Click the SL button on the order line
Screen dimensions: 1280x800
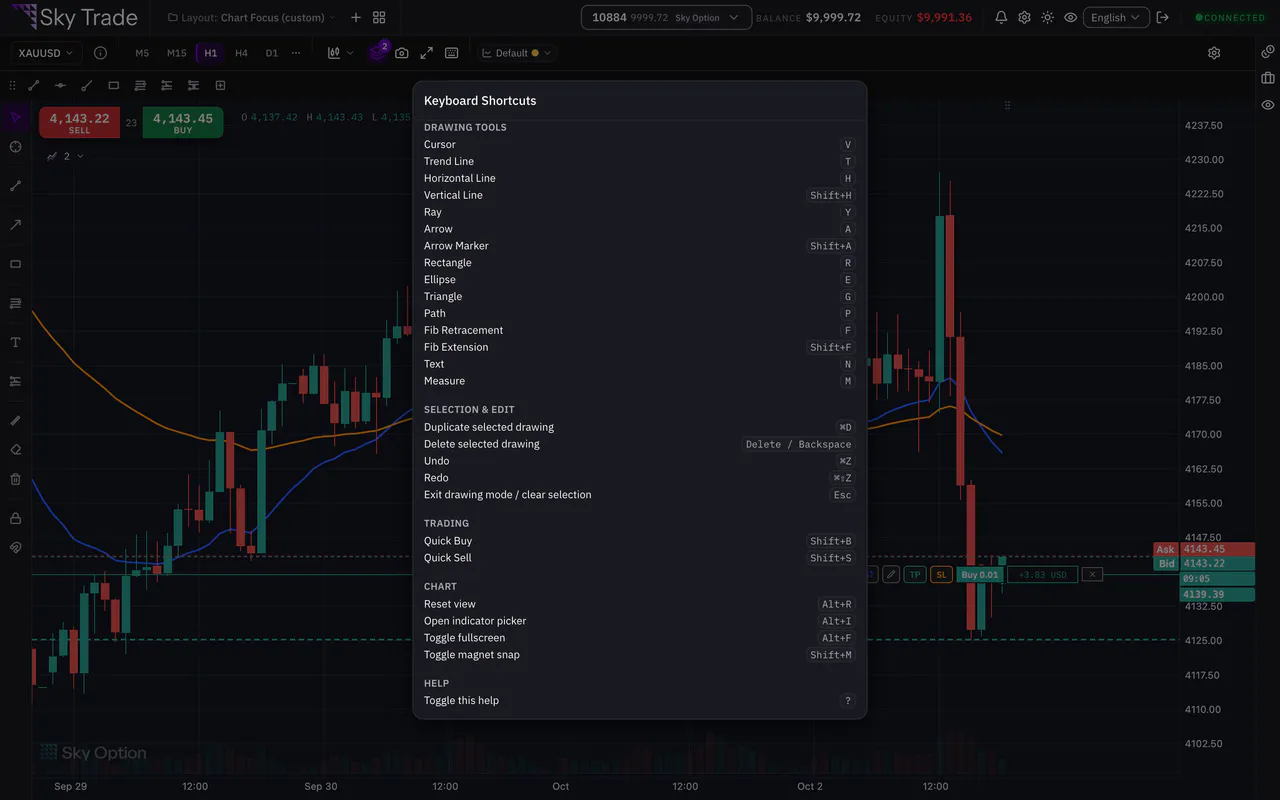[941, 574]
